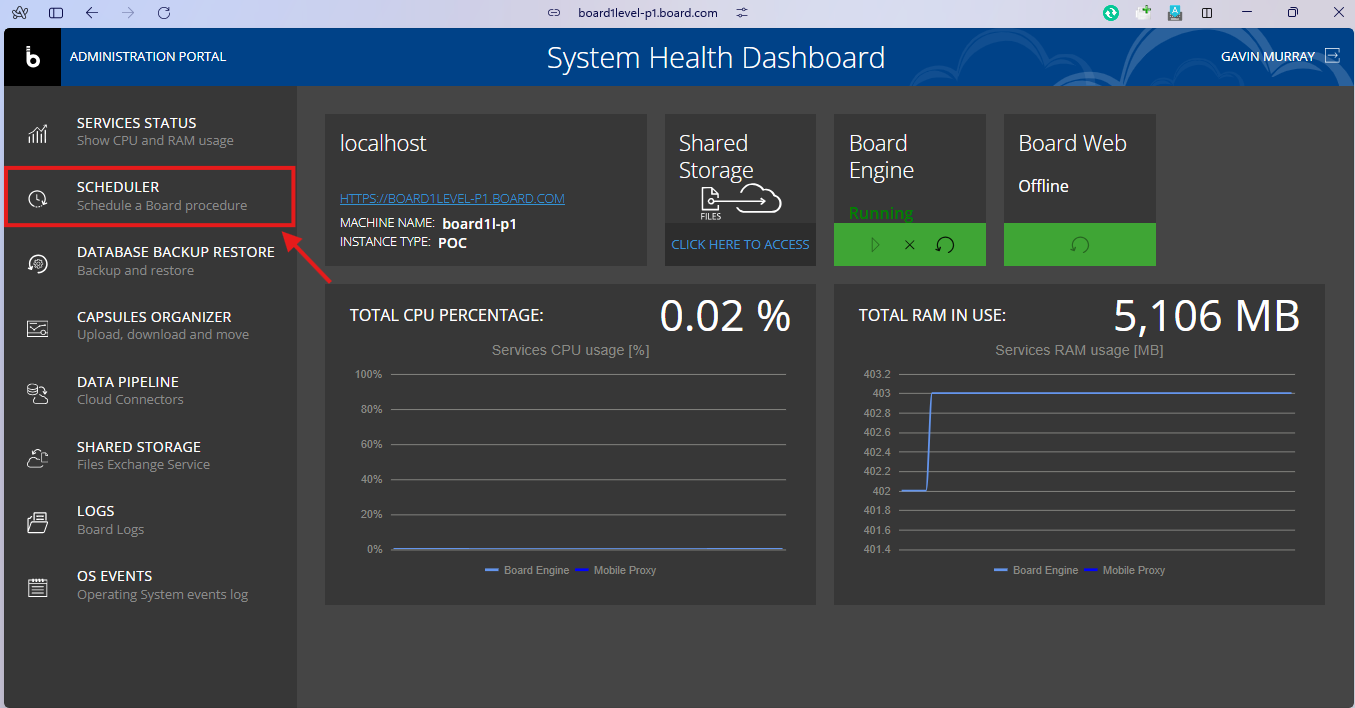The width and height of the screenshot is (1355, 708).
Task: Copy link via the chain icon
Action: [553, 13]
